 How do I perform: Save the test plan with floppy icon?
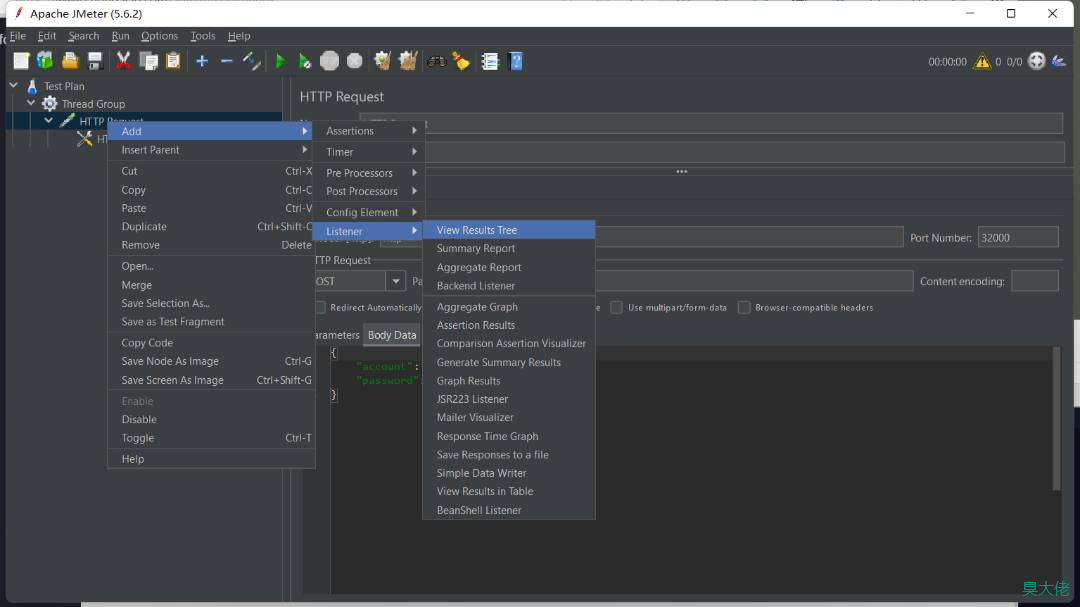pos(95,61)
